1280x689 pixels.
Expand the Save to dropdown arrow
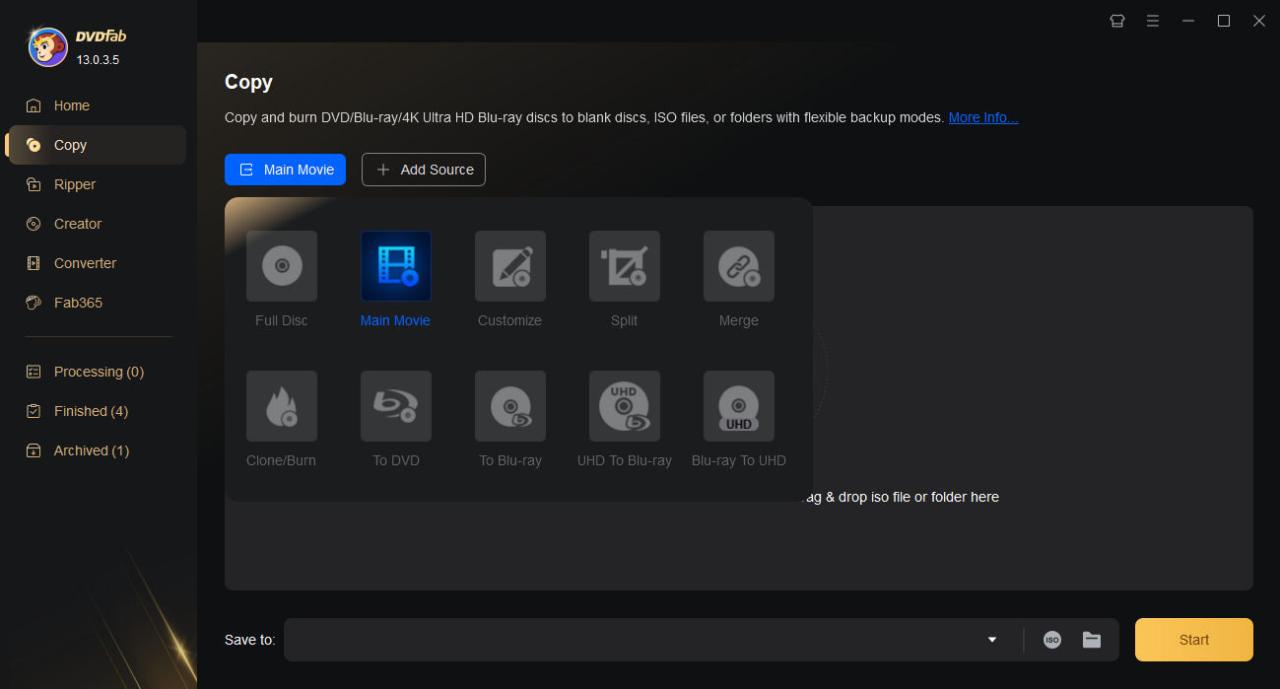pyautogui.click(x=992, y=640)
